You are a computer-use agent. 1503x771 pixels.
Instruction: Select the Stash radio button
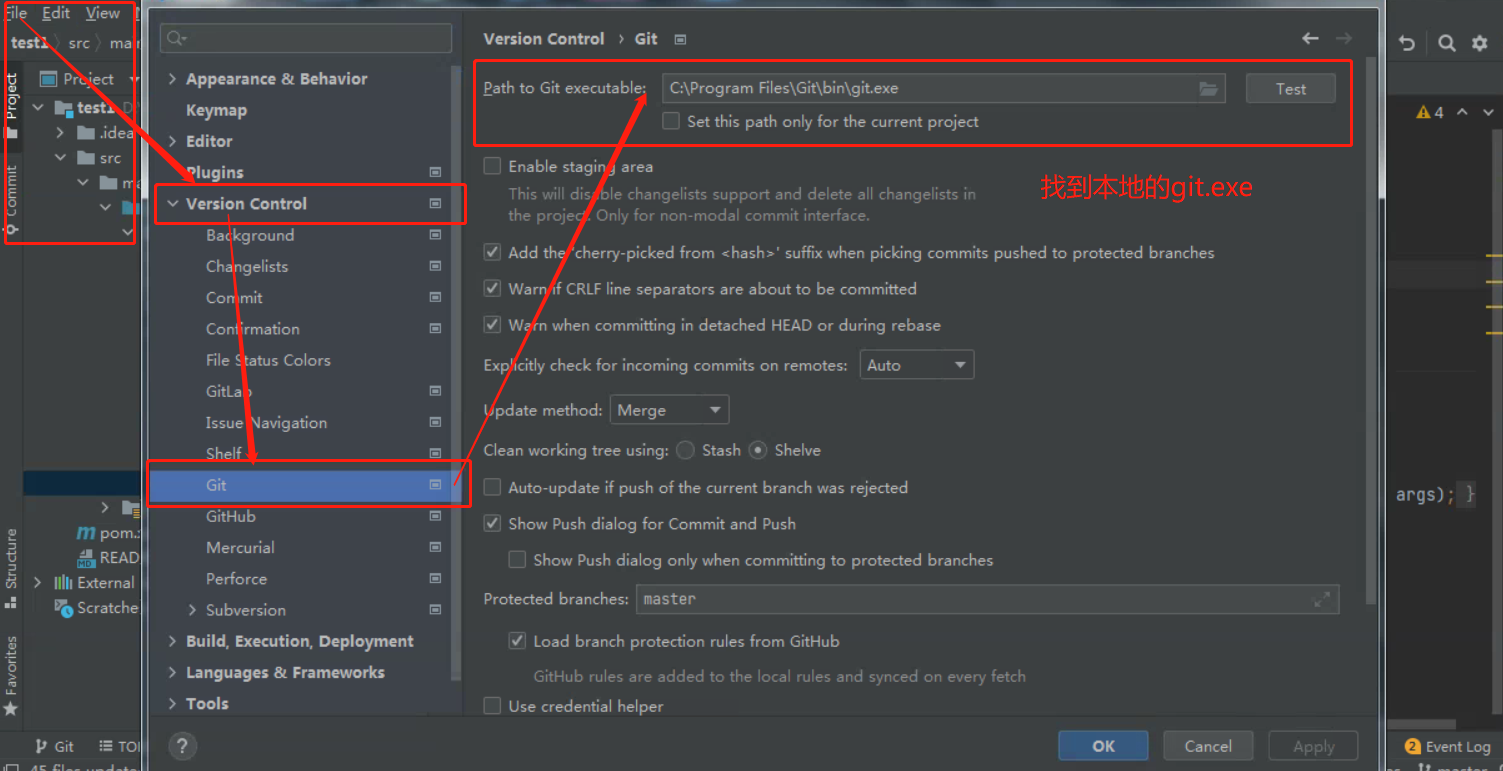(685, 450)
